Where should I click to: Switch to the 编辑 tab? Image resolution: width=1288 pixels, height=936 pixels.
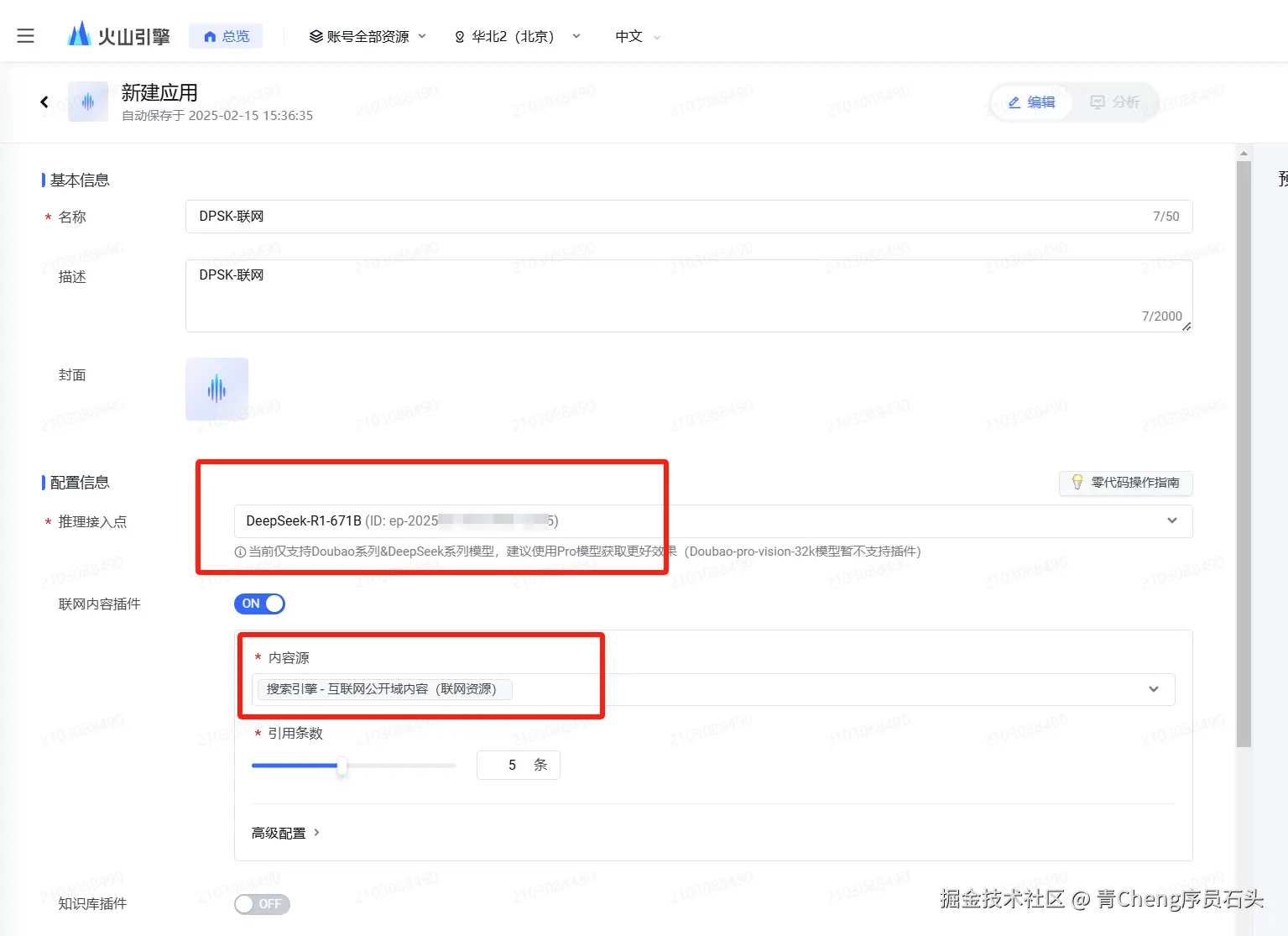[1032, 102]
